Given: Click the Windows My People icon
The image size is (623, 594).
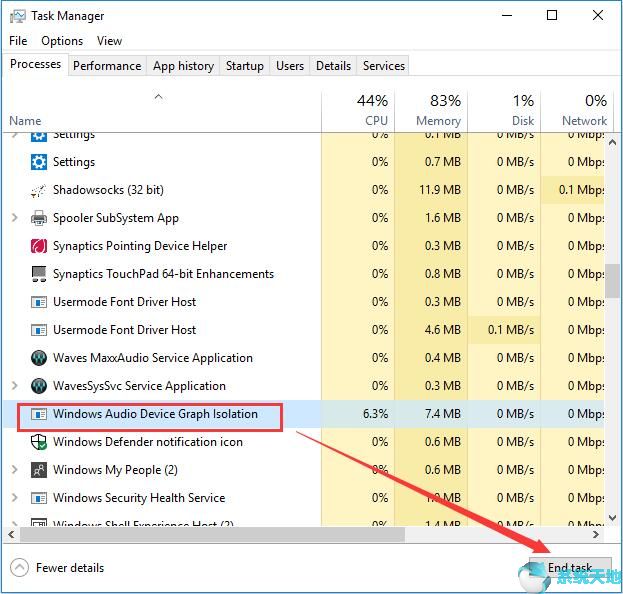Looking at the screenshot, I should pyautogui.click(x=39, y=470).
